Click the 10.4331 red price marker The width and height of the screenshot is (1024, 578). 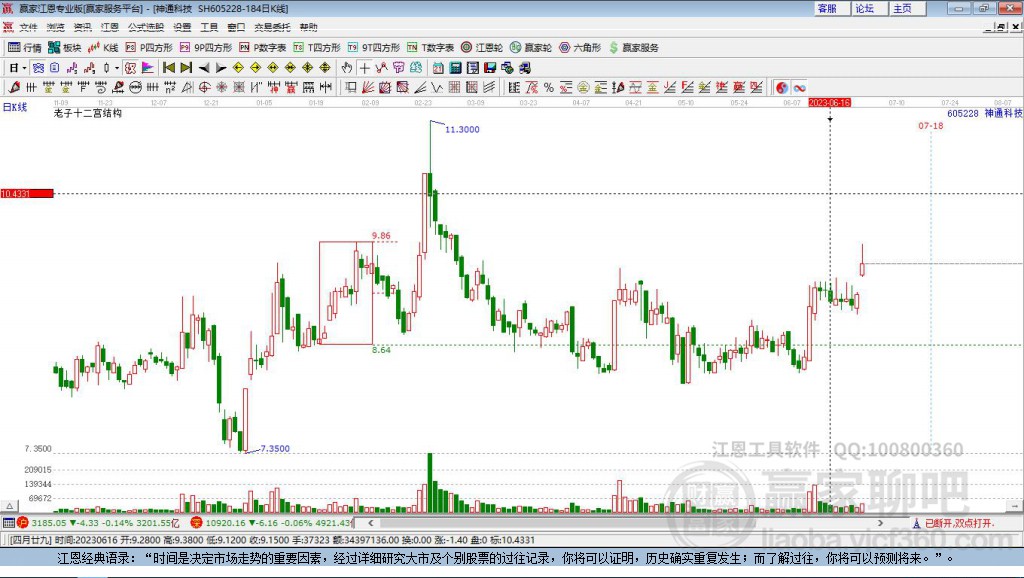point(27,193)
